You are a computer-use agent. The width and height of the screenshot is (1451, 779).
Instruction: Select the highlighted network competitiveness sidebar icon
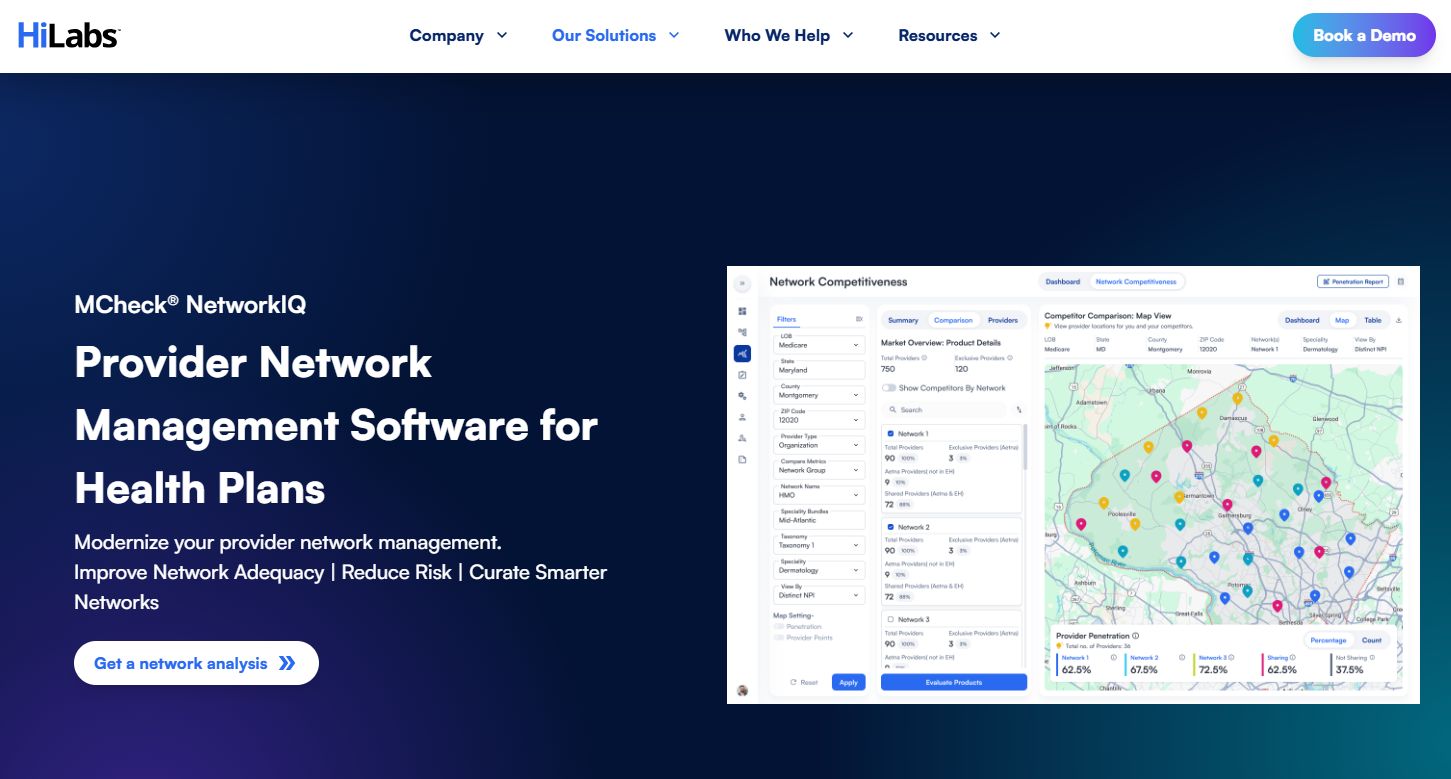click(742, 353)
